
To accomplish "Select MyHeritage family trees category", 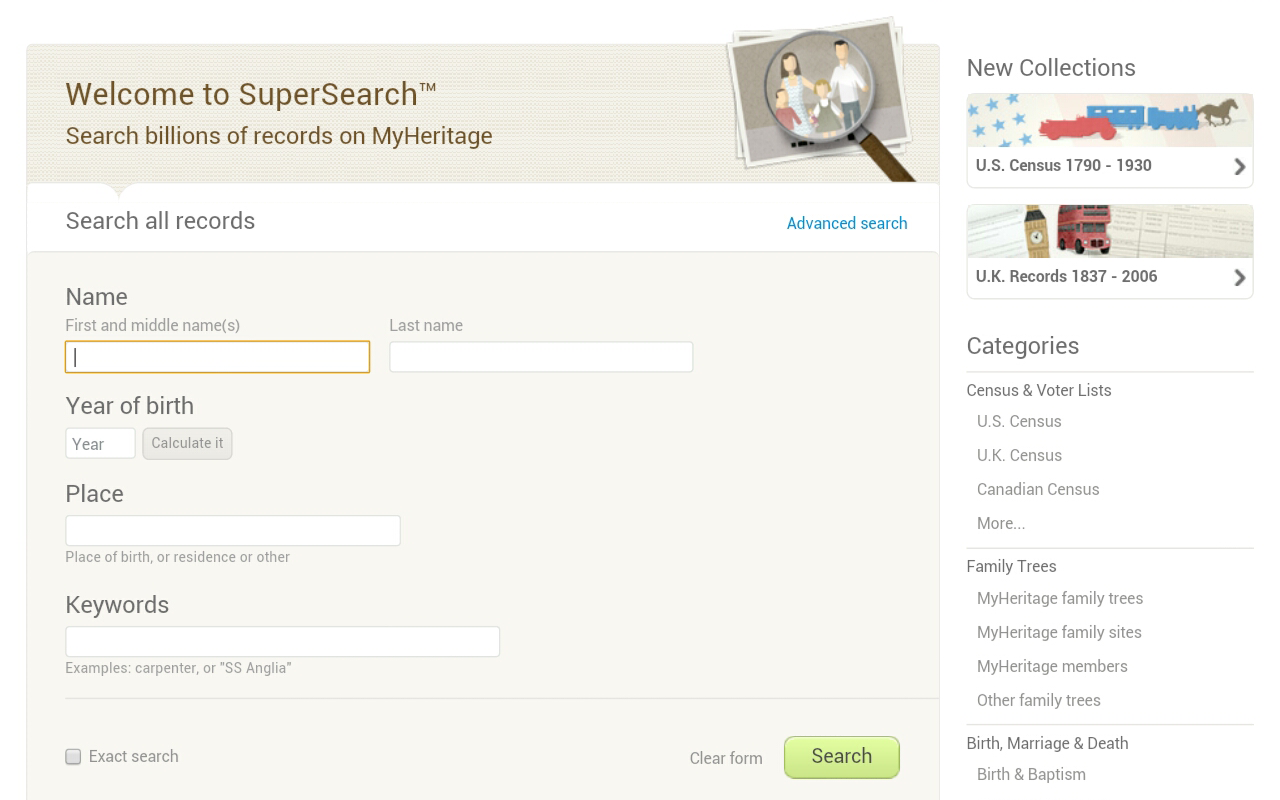I will coord(1059,598).
